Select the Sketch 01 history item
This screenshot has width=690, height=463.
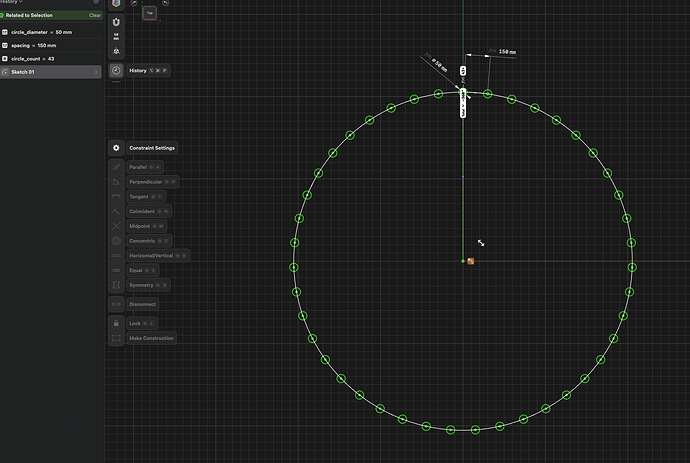(x=51, y=72)
